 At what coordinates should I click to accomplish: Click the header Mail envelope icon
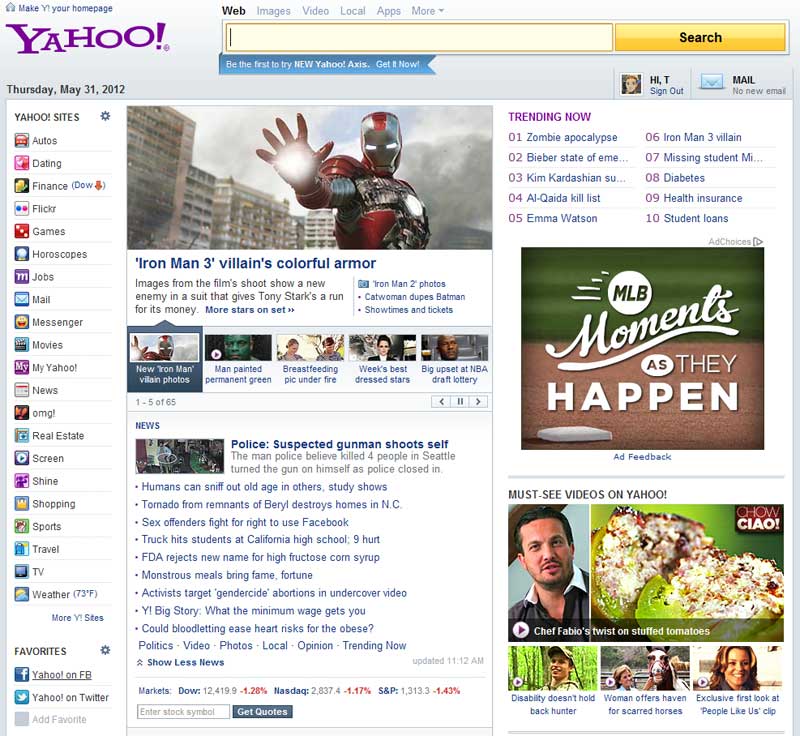(x=711, y=82)
